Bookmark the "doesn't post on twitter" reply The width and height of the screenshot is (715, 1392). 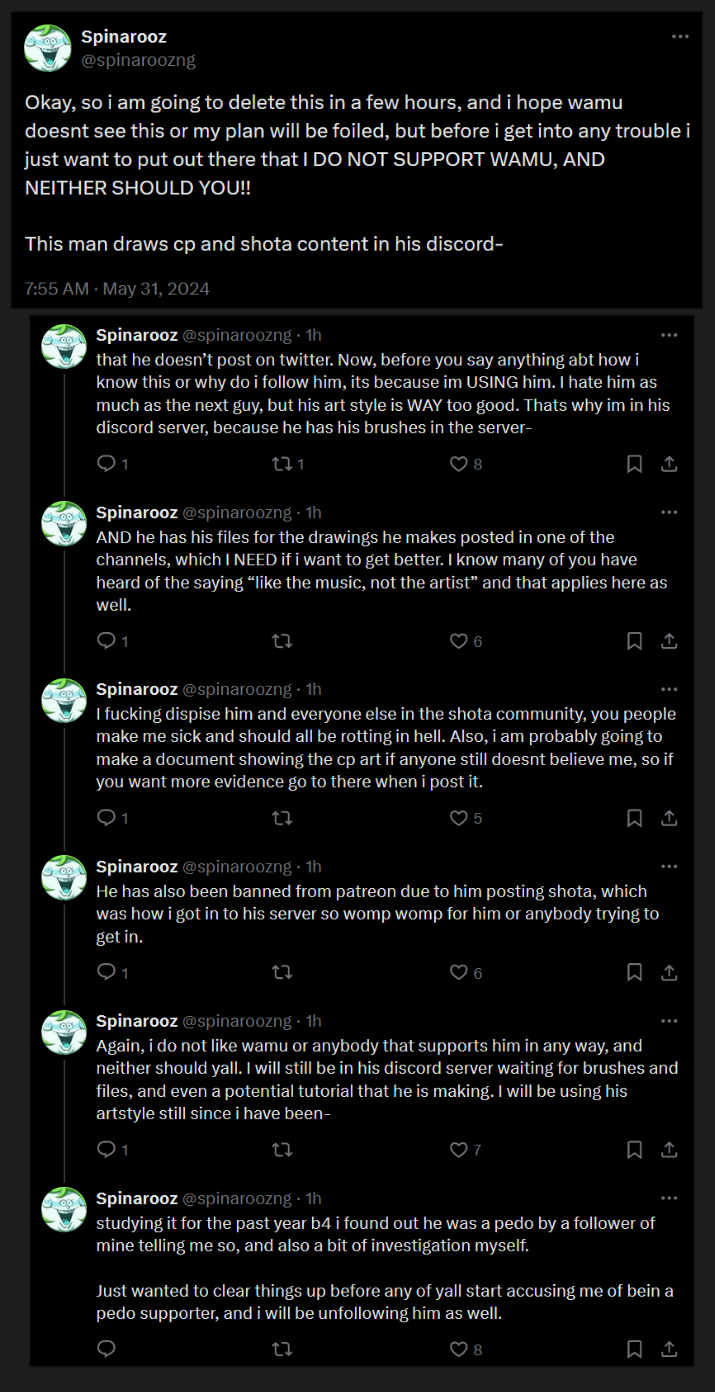point(634,464)
